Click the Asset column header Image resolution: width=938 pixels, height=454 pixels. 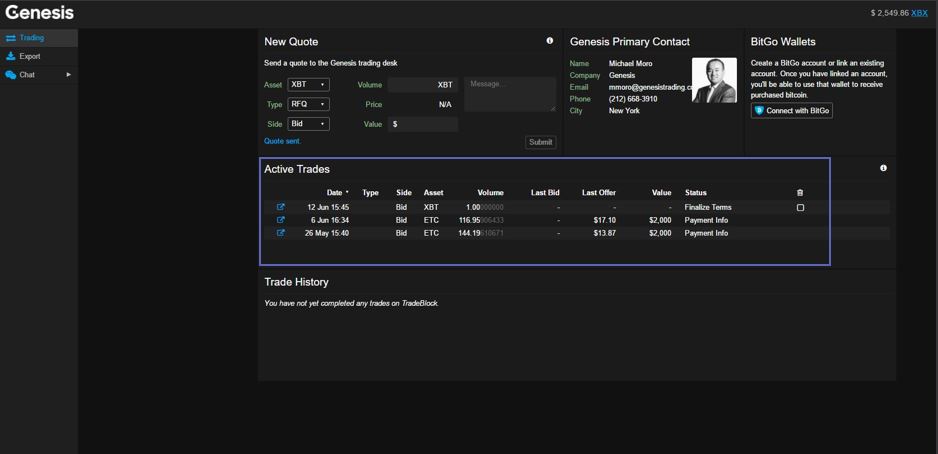click(434, 193)
